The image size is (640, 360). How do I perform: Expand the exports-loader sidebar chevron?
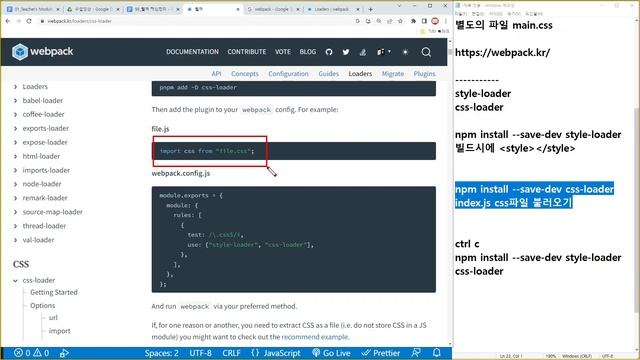point(16,128)
